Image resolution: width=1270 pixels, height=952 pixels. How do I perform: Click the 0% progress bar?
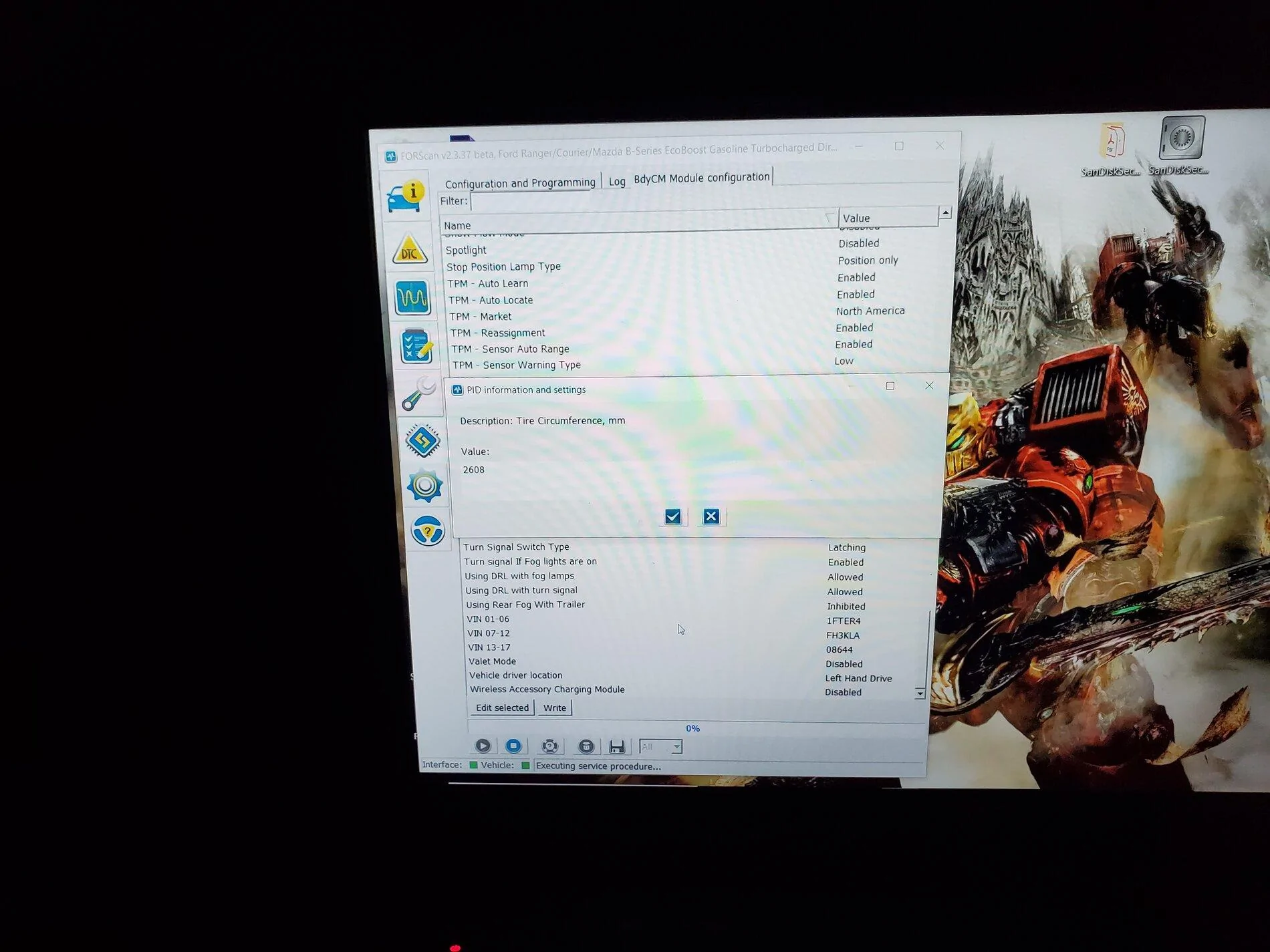pyautogui.click(x=696, y=728)
